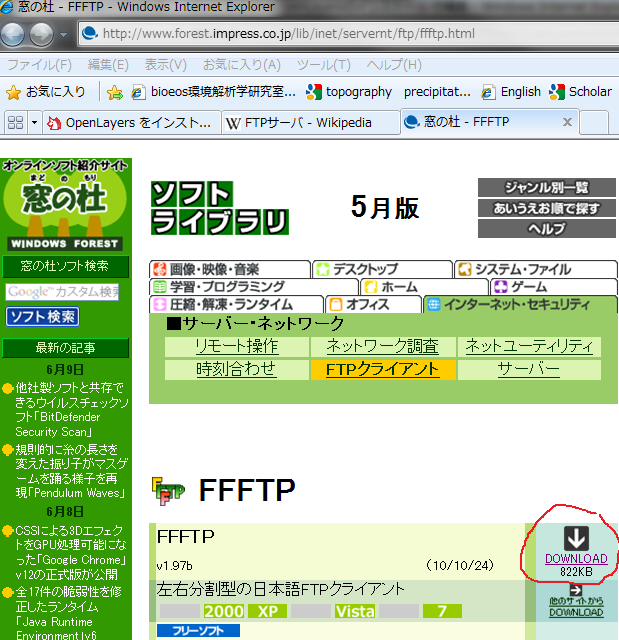Click the 窓の杜ソフト検索 header
This screenshot has width=619, height=640.
[65, 266]
